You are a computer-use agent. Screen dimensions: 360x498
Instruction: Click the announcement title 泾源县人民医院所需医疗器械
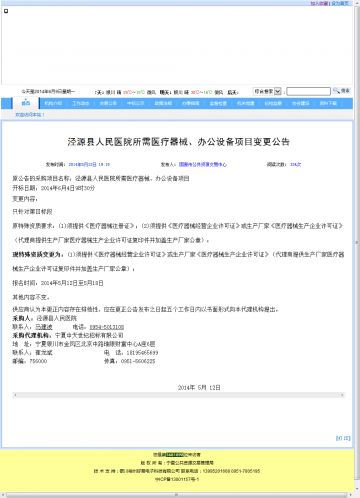(x=179, y=142)
